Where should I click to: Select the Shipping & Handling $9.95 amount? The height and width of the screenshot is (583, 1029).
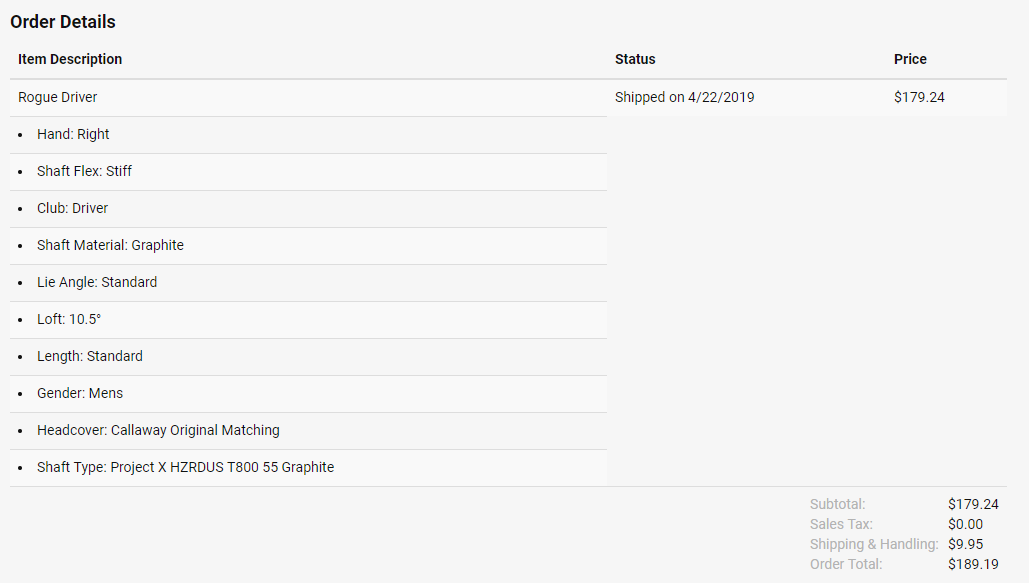point(965,544)
